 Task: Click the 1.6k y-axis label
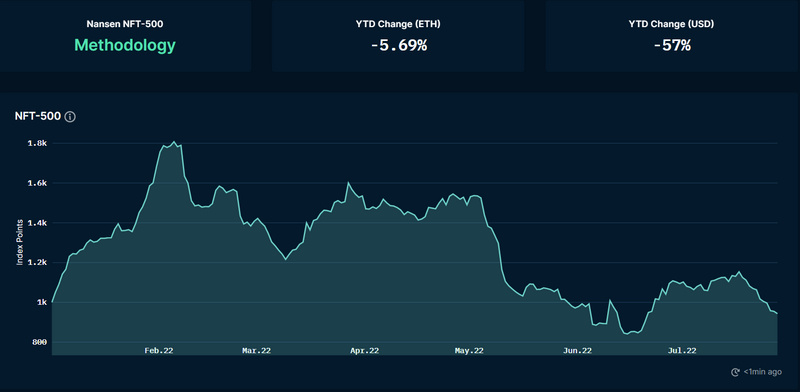[x=38, y=183]
